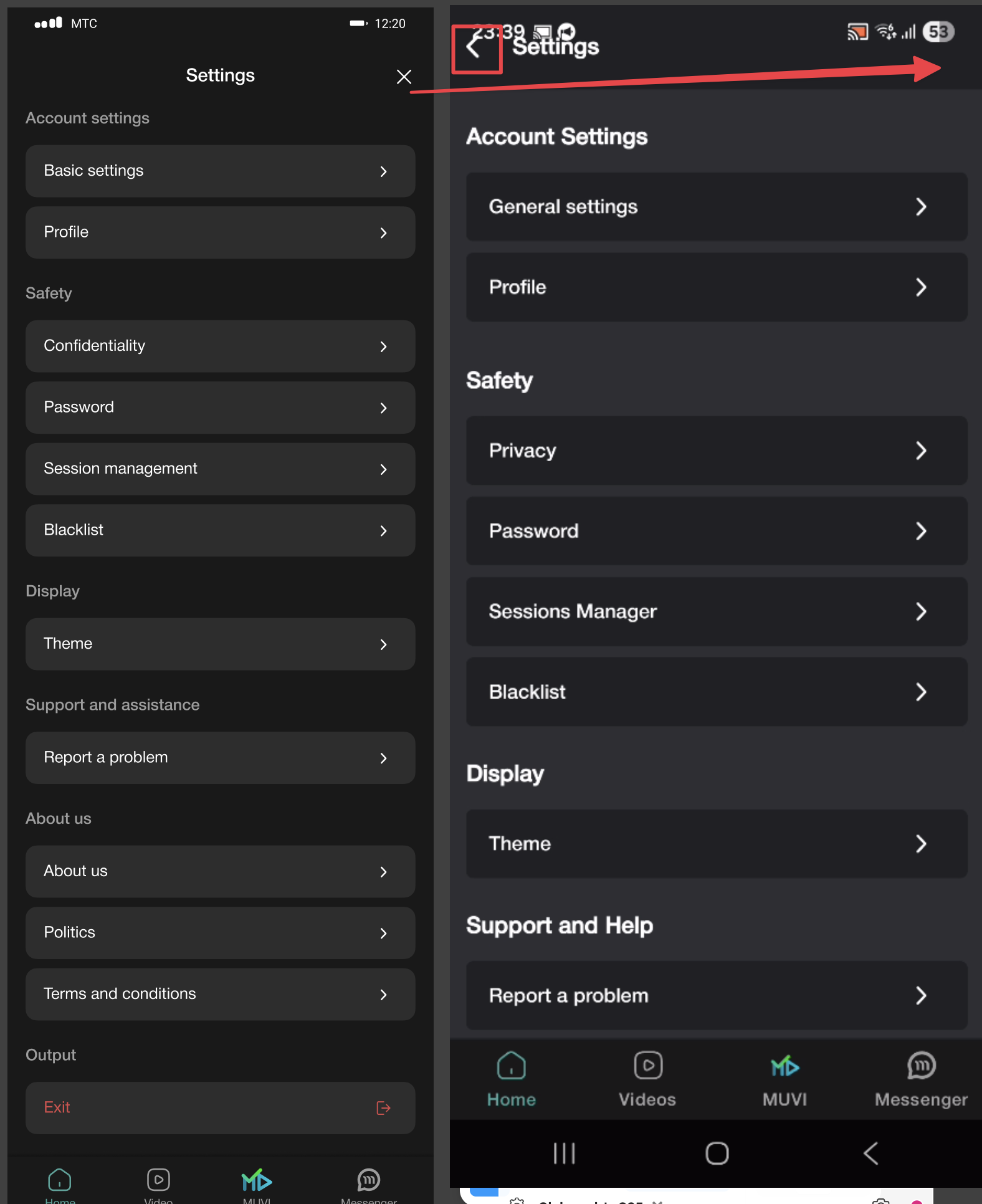Tap the back arrow beside Settings
982x1204 pixels.
click(474, 47)
